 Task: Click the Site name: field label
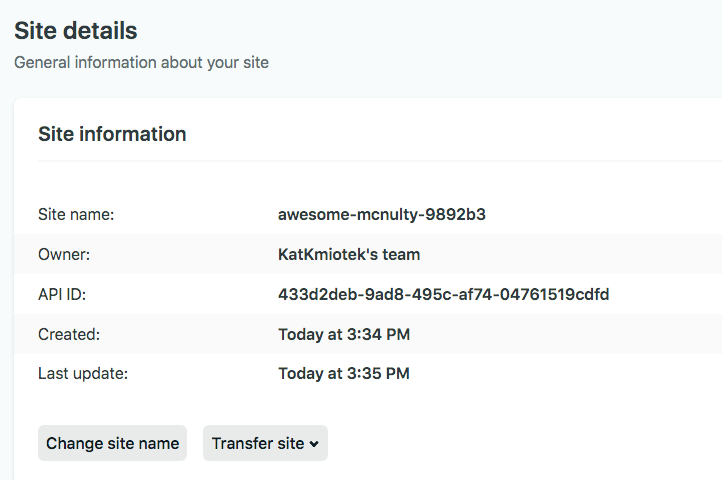(x=76, y=215)
